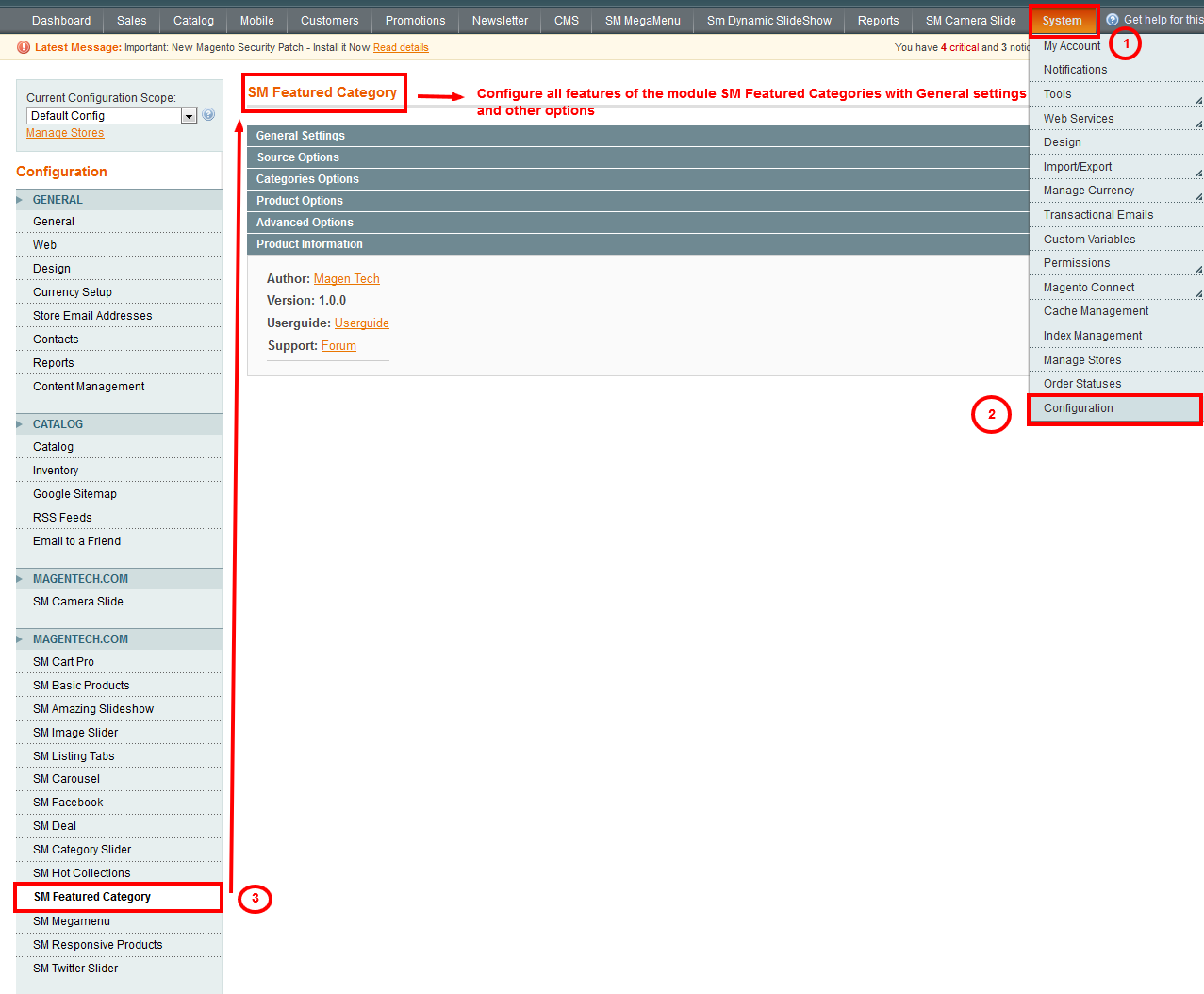Expand the General Settings section
1204x994 pixels.
click(x=301, y=136)
